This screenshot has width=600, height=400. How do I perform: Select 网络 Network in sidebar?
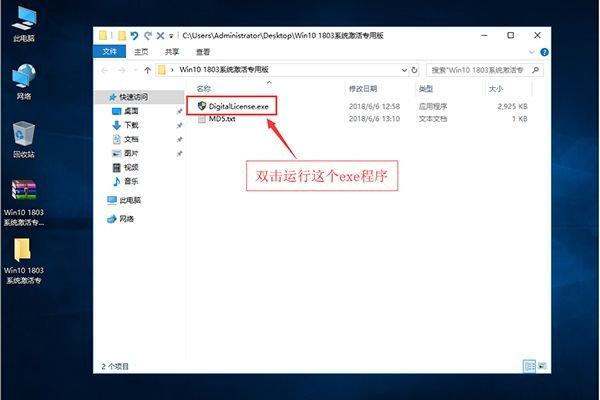126,219
